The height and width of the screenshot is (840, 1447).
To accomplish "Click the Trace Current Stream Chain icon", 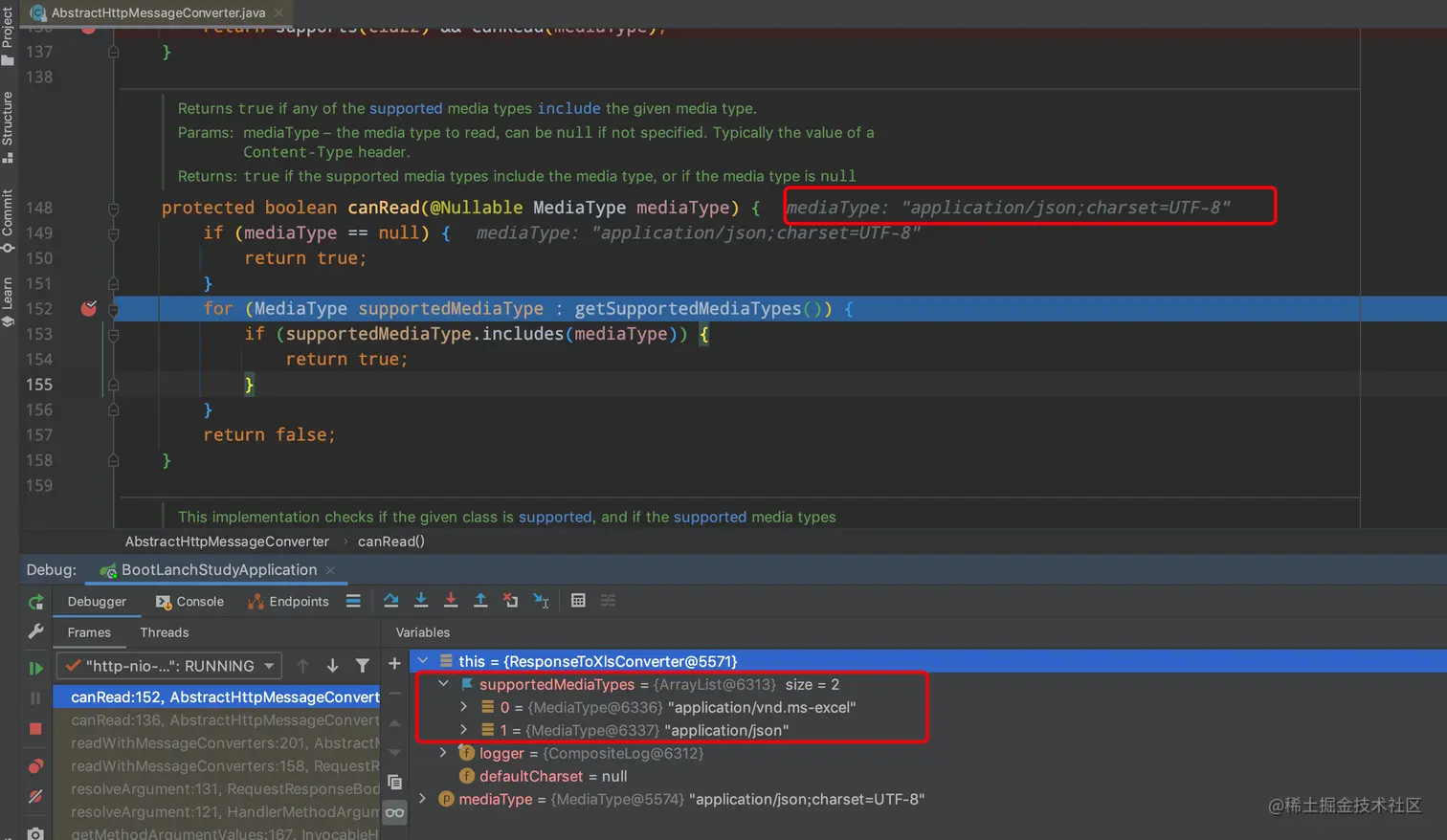I will pos(608,601).
